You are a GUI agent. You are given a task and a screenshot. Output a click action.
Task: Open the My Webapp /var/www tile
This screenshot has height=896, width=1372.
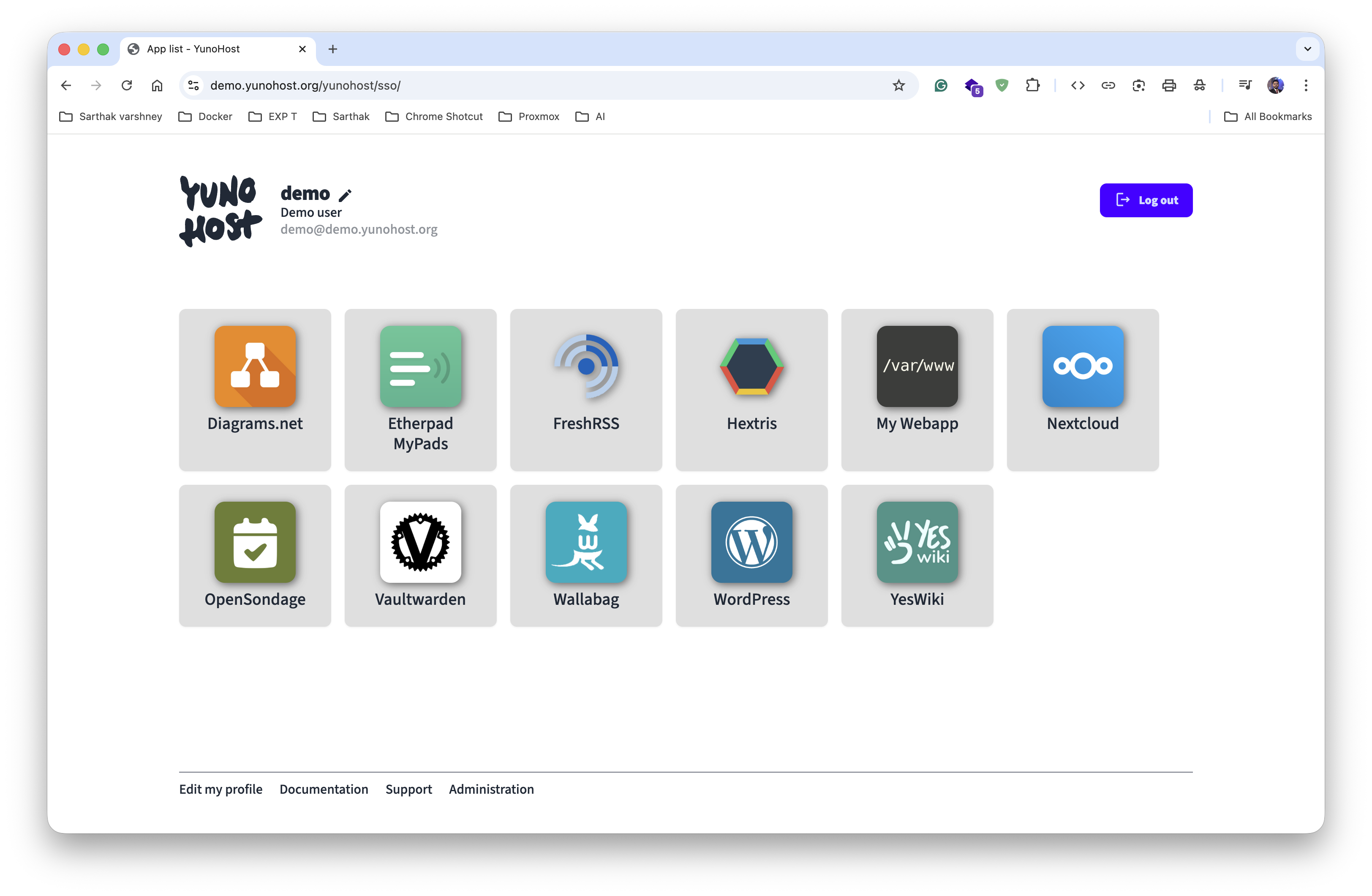click(x=917, y=389)
